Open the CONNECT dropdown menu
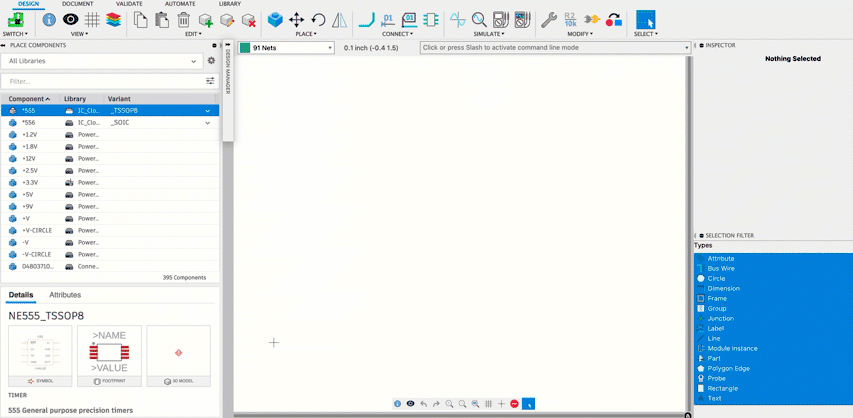Image resolution: width=853 pixels, height=418 pixels. tap(397, 34)
